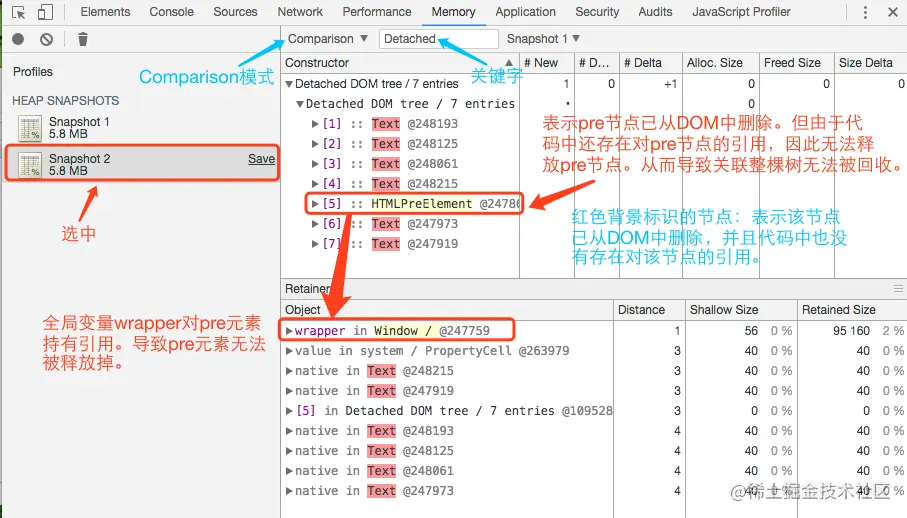Open the Retainers panel menu icon

pos(898,288)
